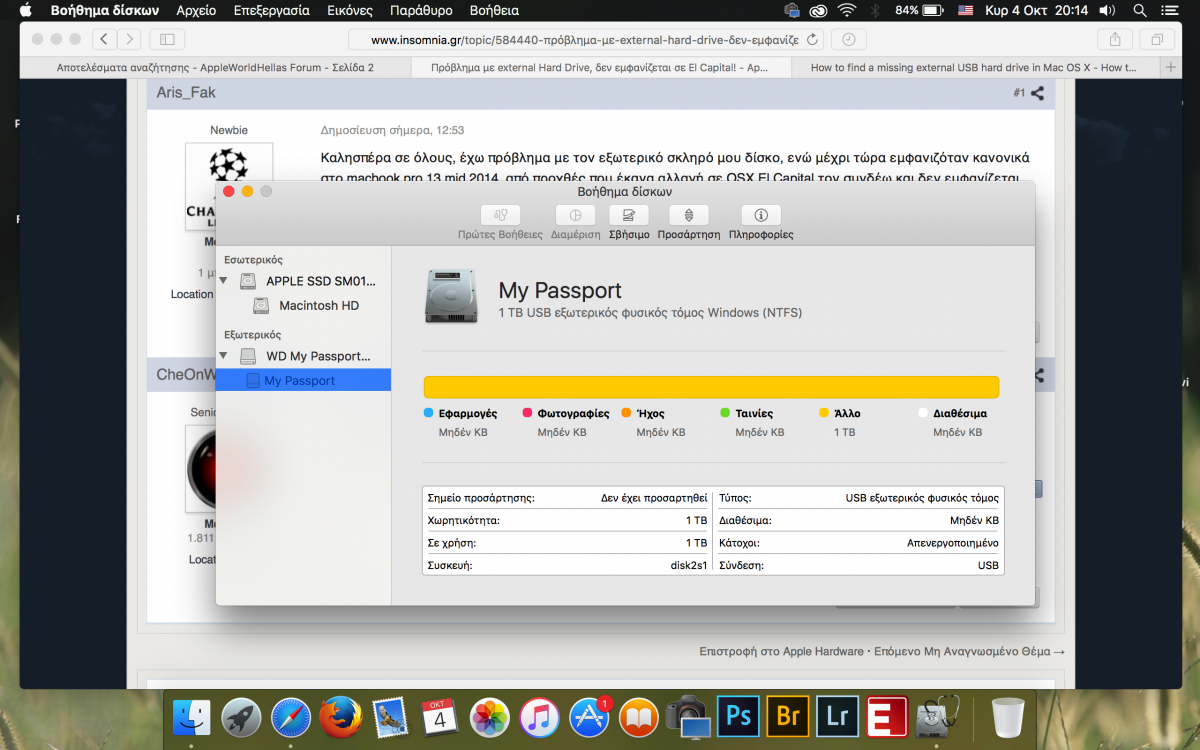Click the Safari history clock button
This screenshot has width=1200, height=750.
point(849,39)
